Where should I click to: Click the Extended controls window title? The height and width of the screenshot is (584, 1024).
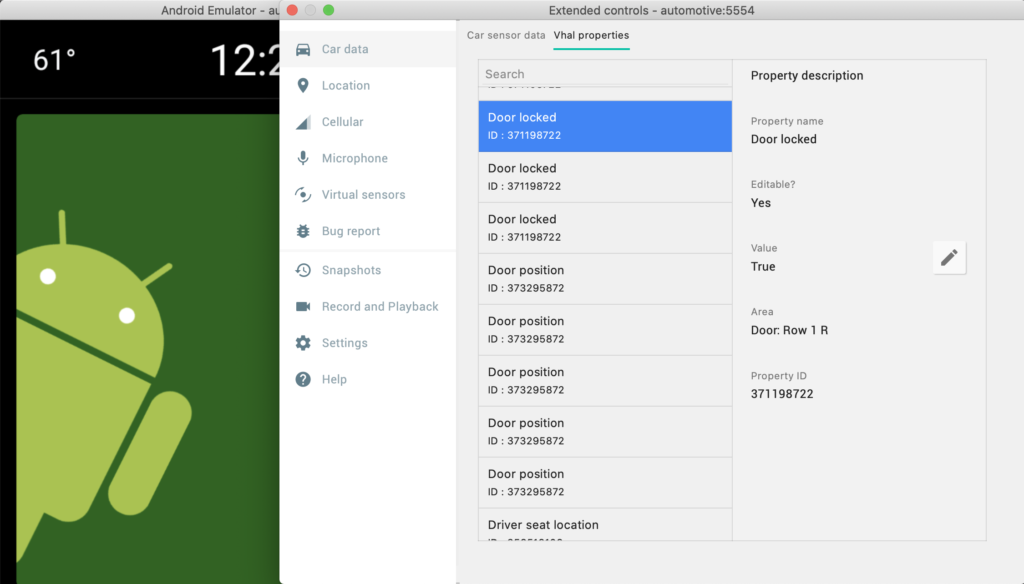point(651,10)
